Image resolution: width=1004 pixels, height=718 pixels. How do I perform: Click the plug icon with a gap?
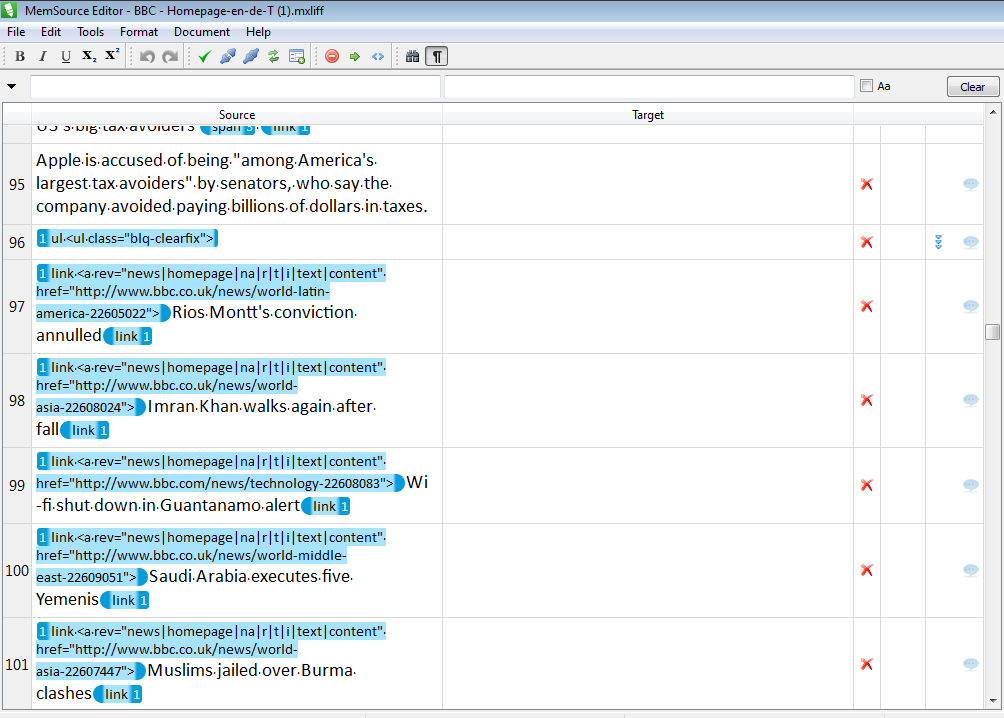(227, 56)
